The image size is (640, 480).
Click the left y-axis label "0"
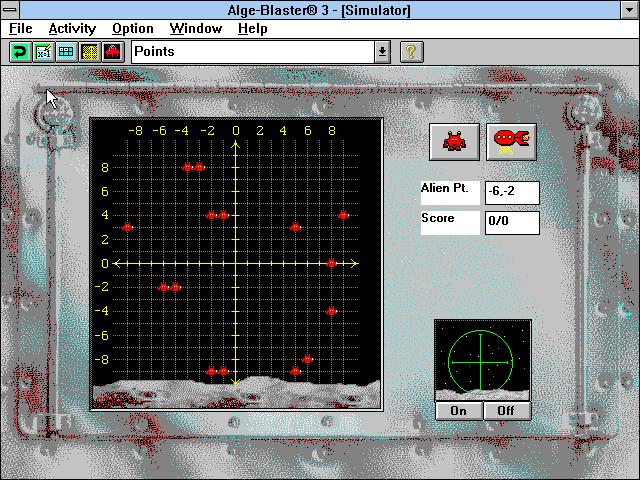pos(105,264)
